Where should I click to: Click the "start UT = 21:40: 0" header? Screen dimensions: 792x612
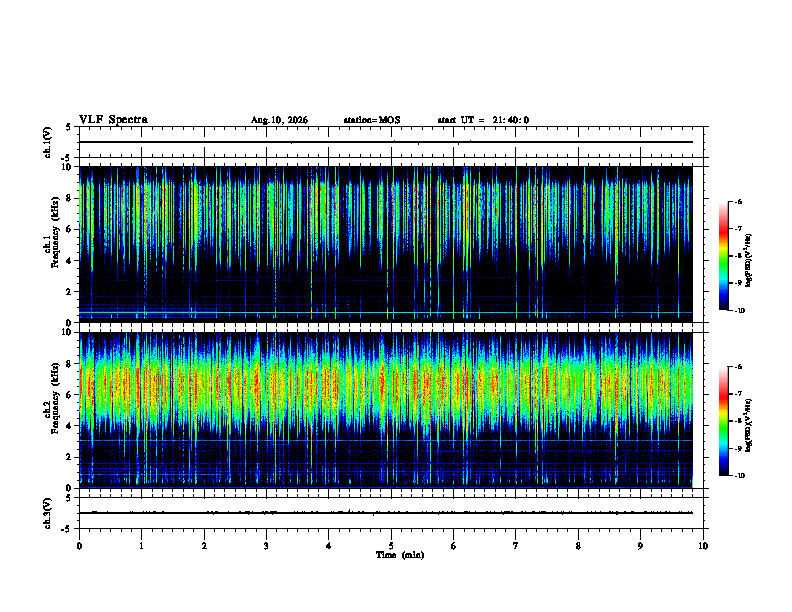[x=483, y=120]
